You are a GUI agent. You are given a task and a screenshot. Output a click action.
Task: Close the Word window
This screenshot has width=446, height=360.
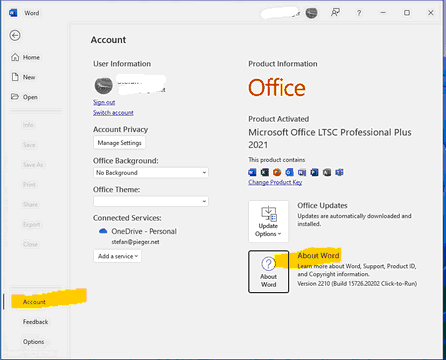pos(431,13)
